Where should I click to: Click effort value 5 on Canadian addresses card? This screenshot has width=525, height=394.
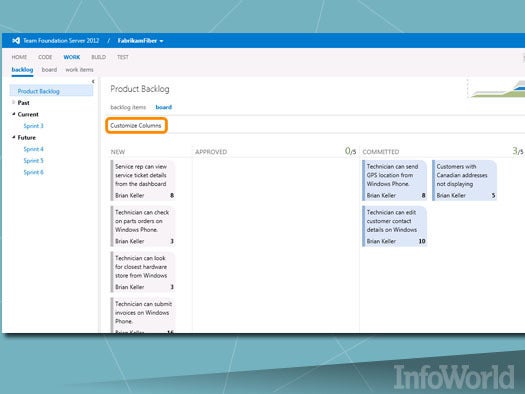[493, 195]
